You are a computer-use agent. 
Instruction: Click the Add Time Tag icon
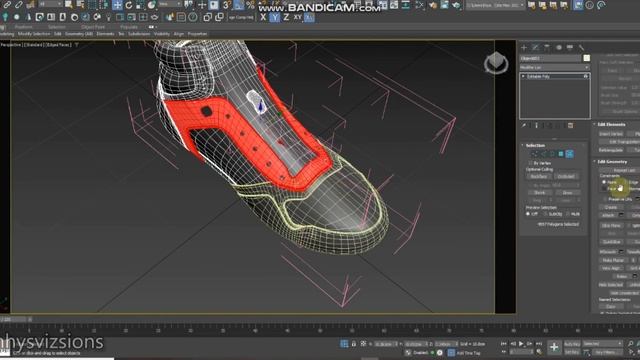click(x=451, y=353)
